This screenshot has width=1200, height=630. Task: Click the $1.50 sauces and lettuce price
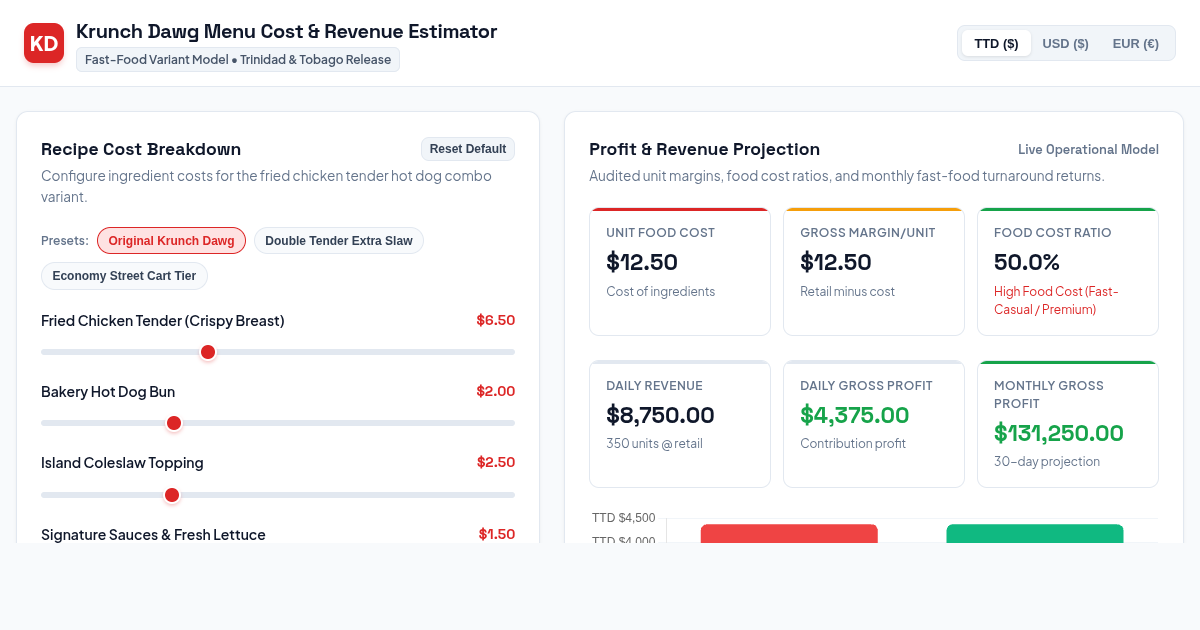coord(496,534)
